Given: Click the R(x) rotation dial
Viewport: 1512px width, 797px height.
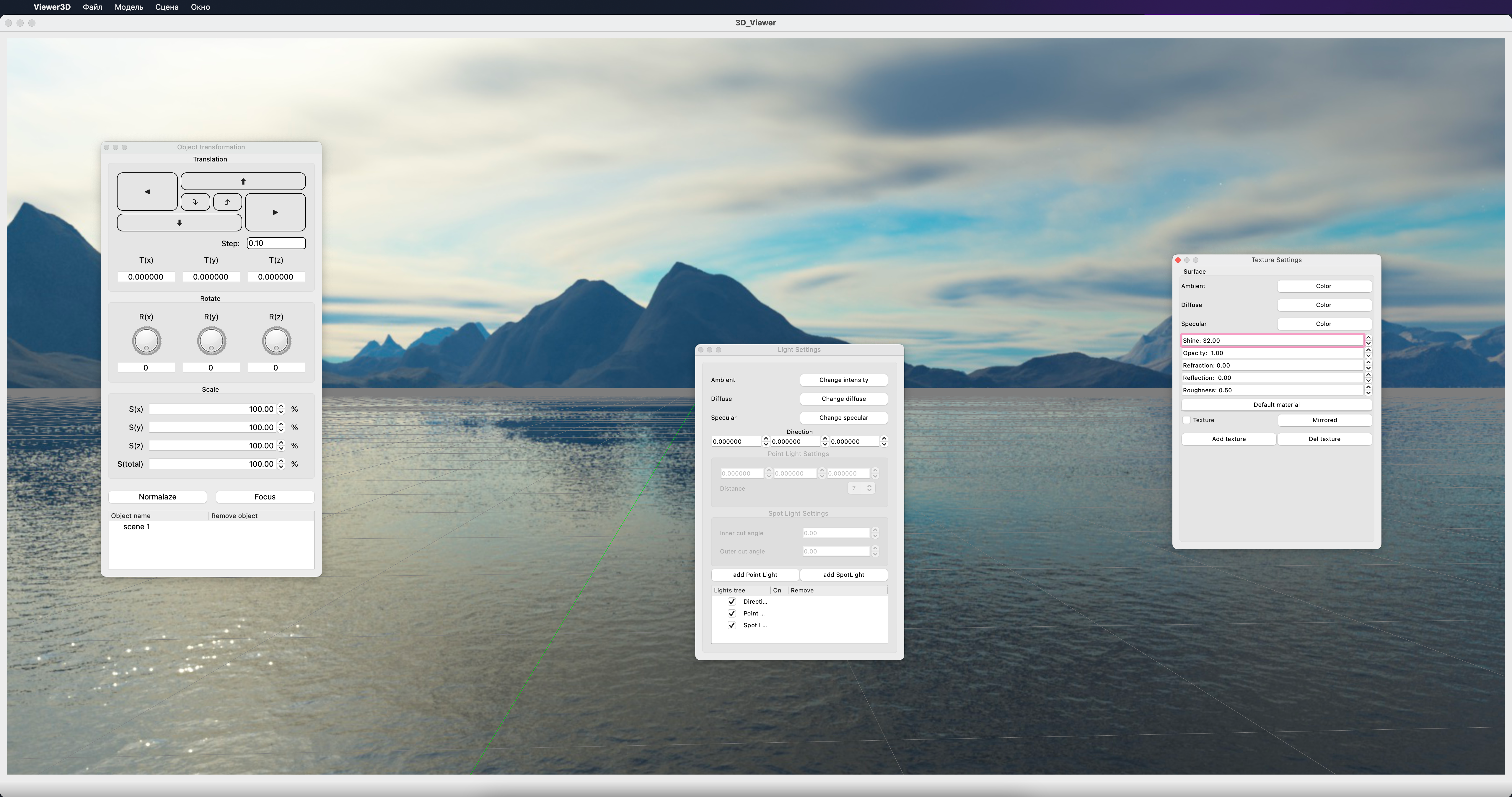Looking at the screenshot, I should (146, 341).
